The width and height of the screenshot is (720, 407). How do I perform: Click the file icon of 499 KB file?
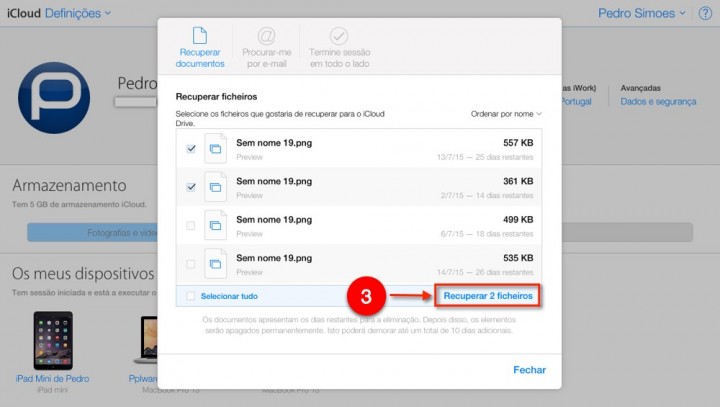point(215,225)
